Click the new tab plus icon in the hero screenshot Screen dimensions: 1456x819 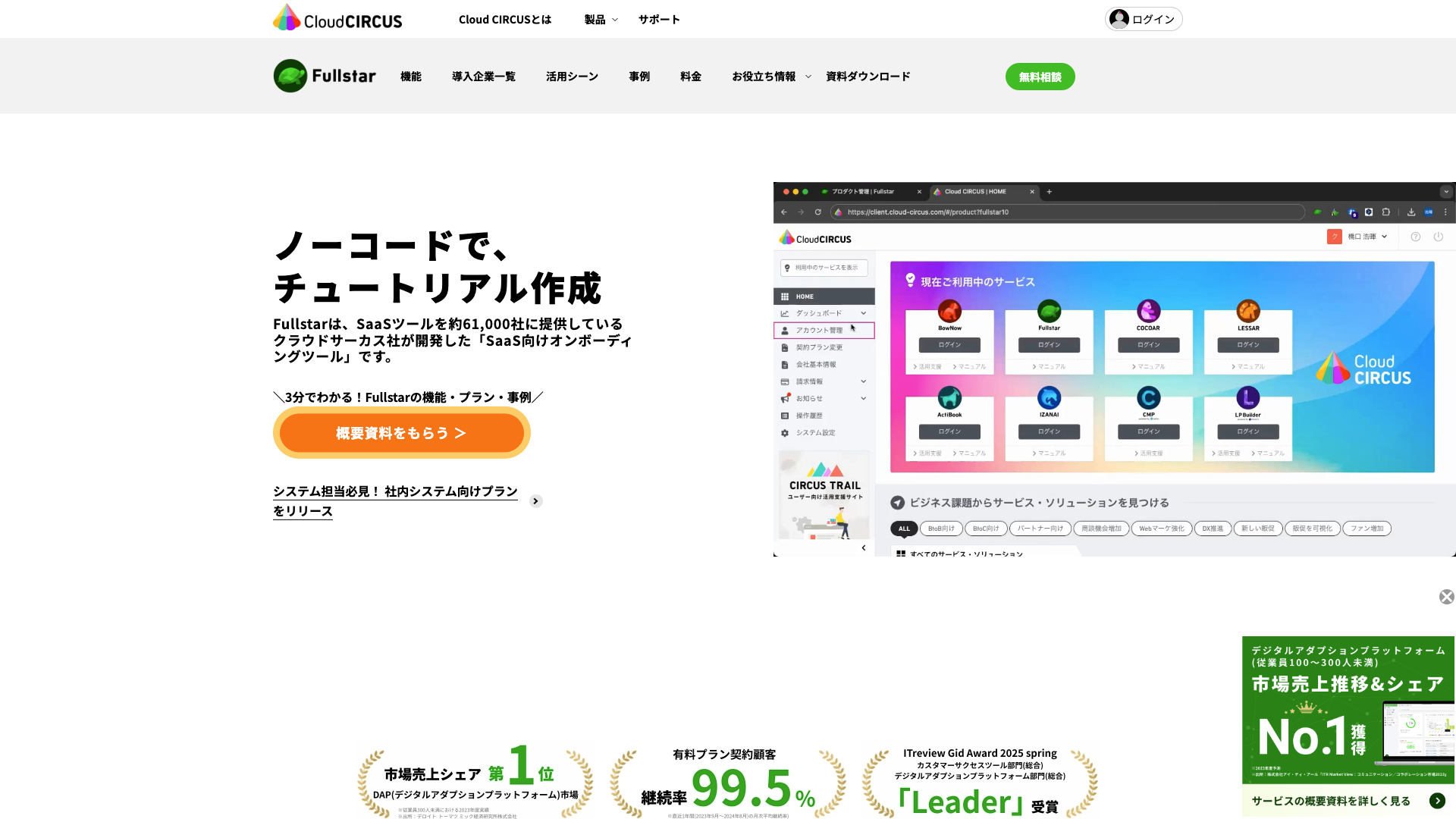pos(1050,192)
